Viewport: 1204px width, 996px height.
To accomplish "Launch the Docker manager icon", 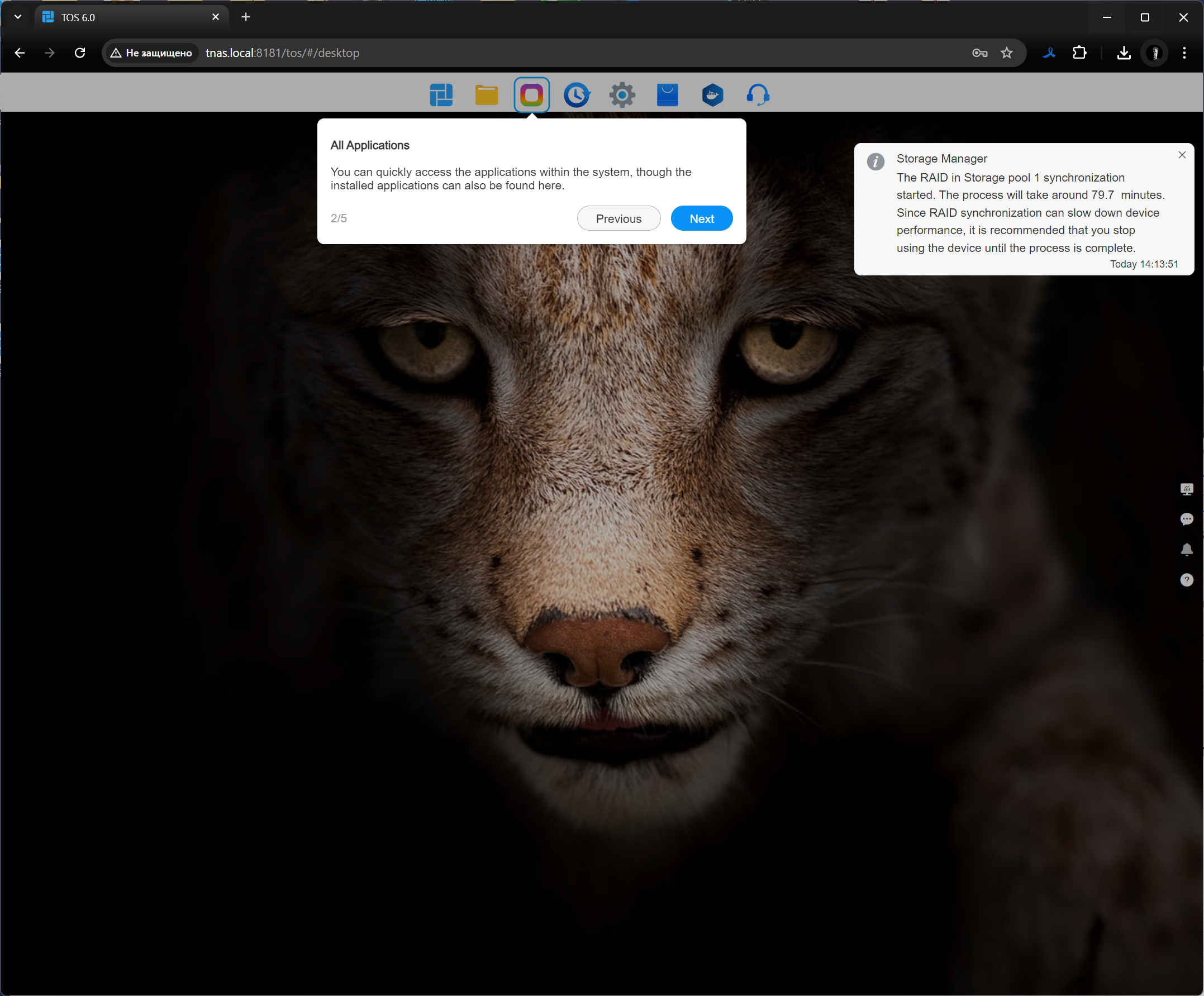I will [713, 94].
